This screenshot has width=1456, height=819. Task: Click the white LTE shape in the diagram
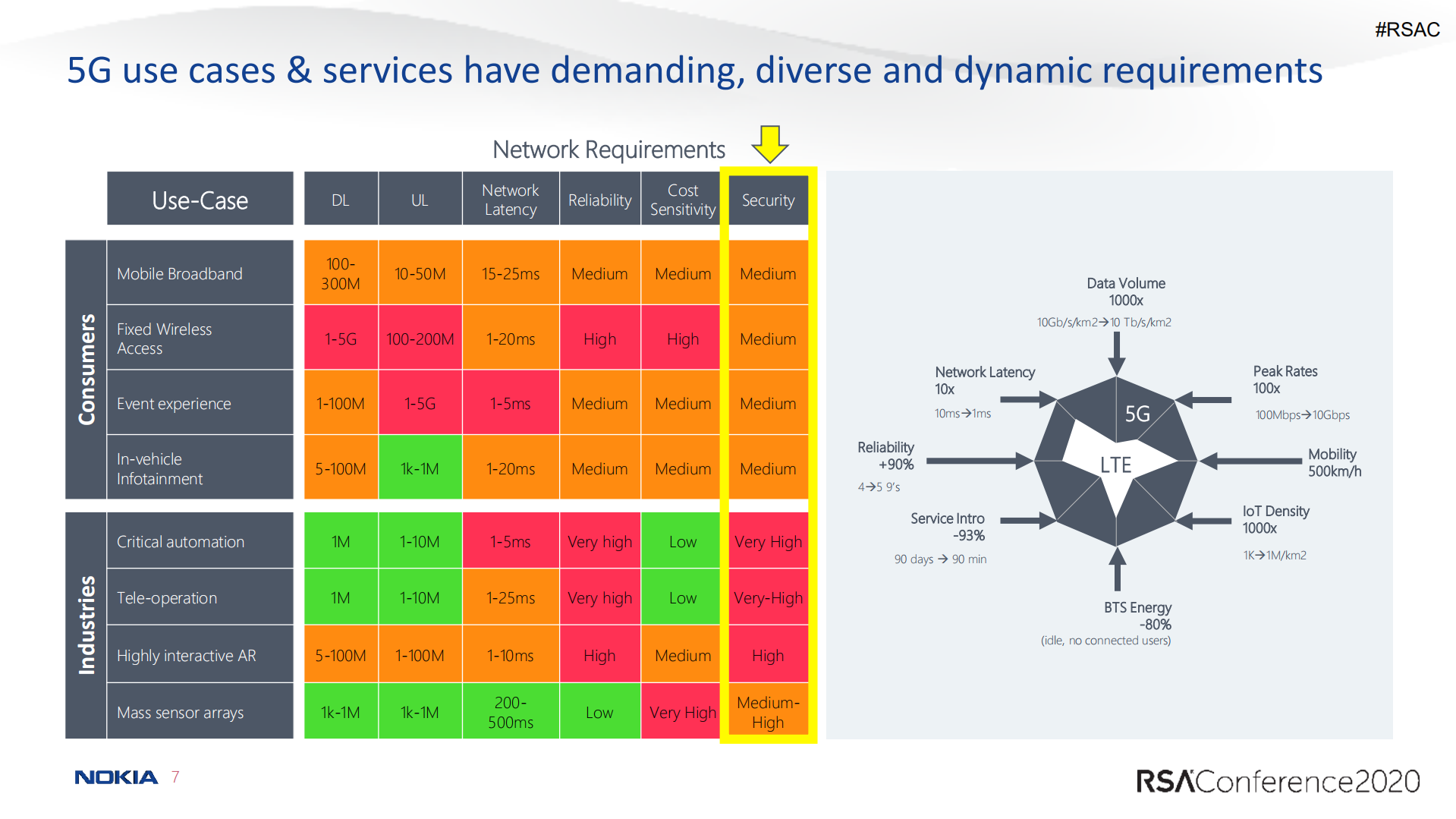tap(1115, 464)
